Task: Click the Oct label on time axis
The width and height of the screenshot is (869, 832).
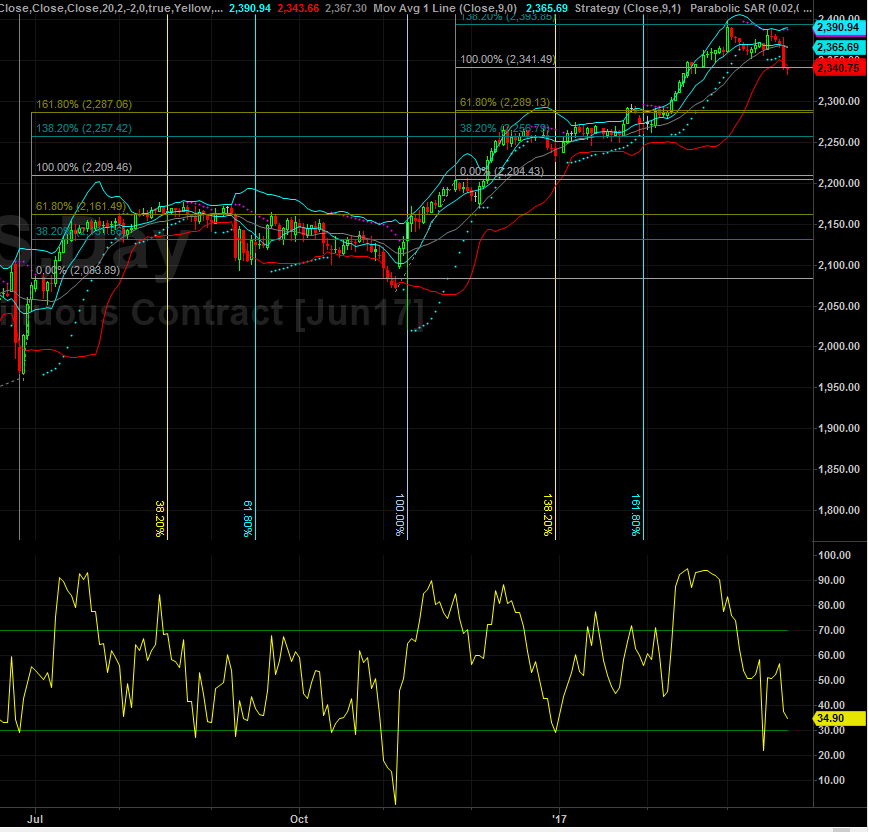Action: click(x=299, y=819)
